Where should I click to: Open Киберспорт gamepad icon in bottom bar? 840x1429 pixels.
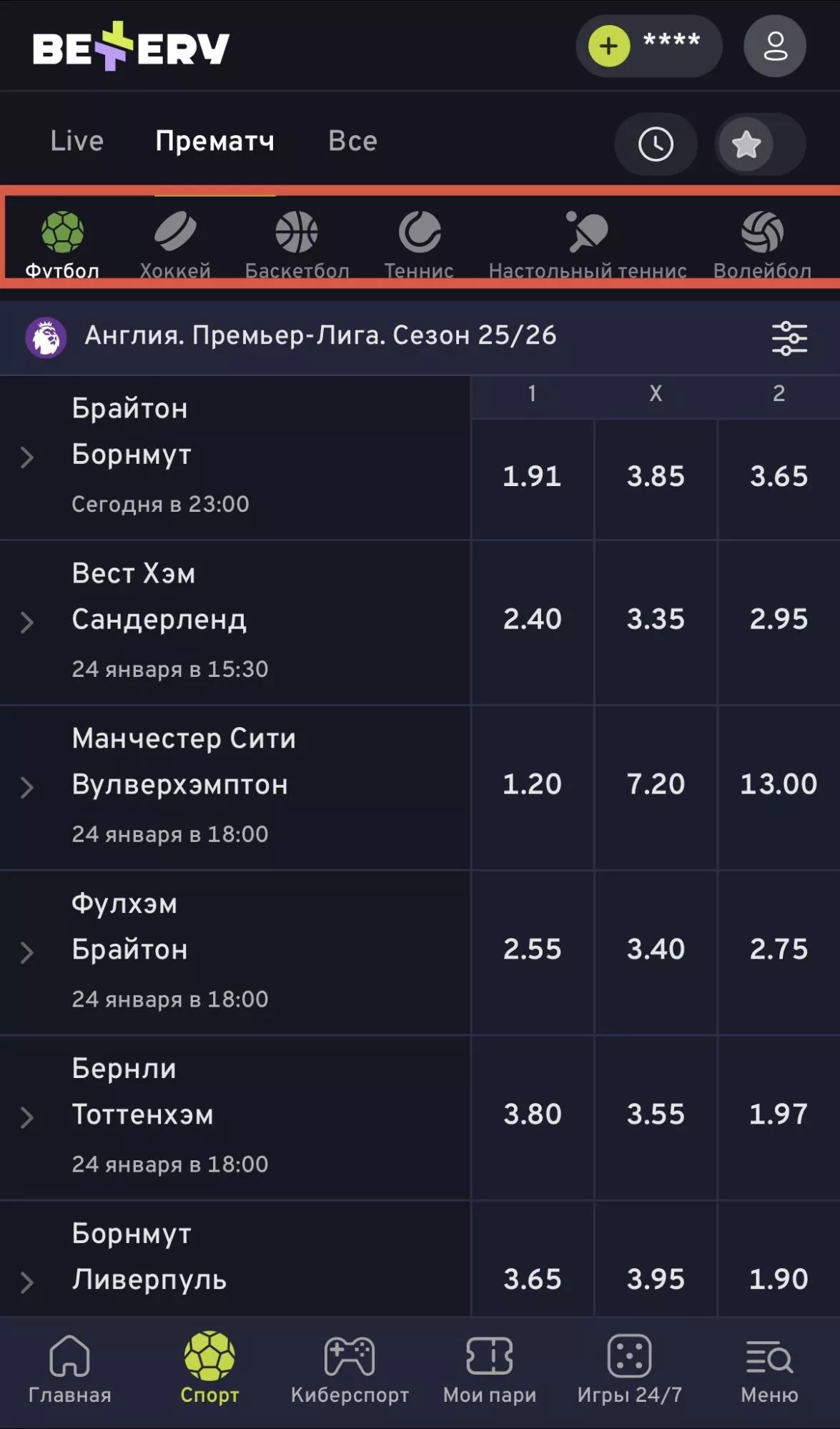(350, 1358)
